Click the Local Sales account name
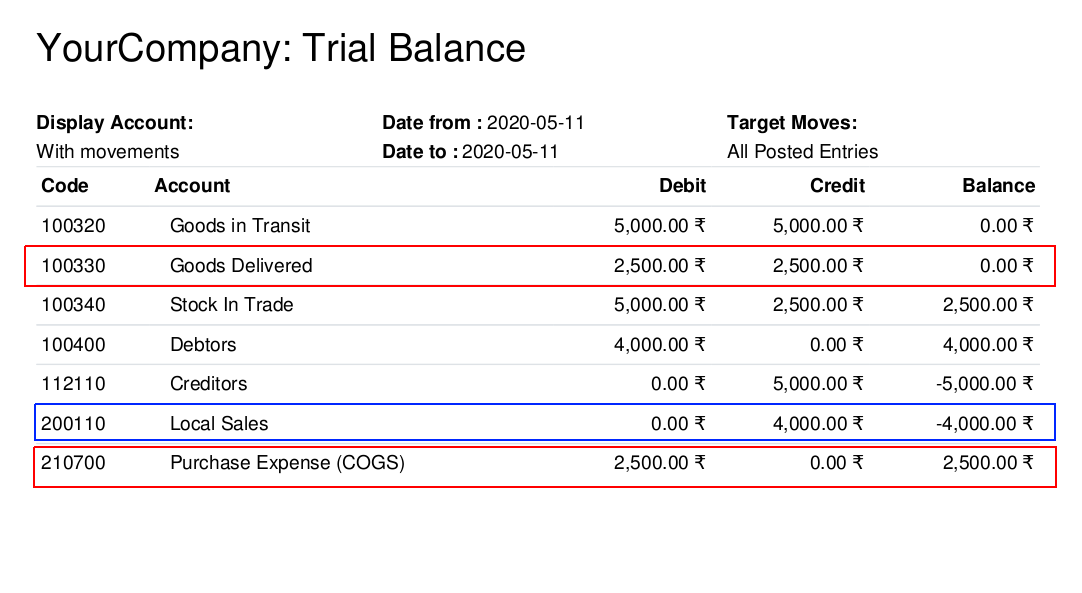The height and width of the screenshot is (593, 1082). 219,424
